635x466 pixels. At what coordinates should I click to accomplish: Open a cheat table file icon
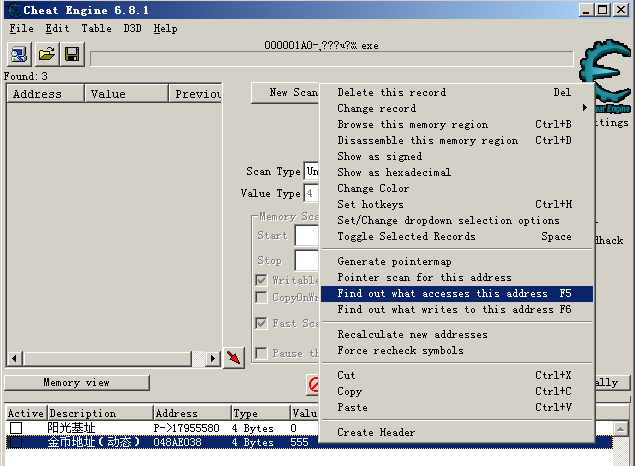(46, 54)
